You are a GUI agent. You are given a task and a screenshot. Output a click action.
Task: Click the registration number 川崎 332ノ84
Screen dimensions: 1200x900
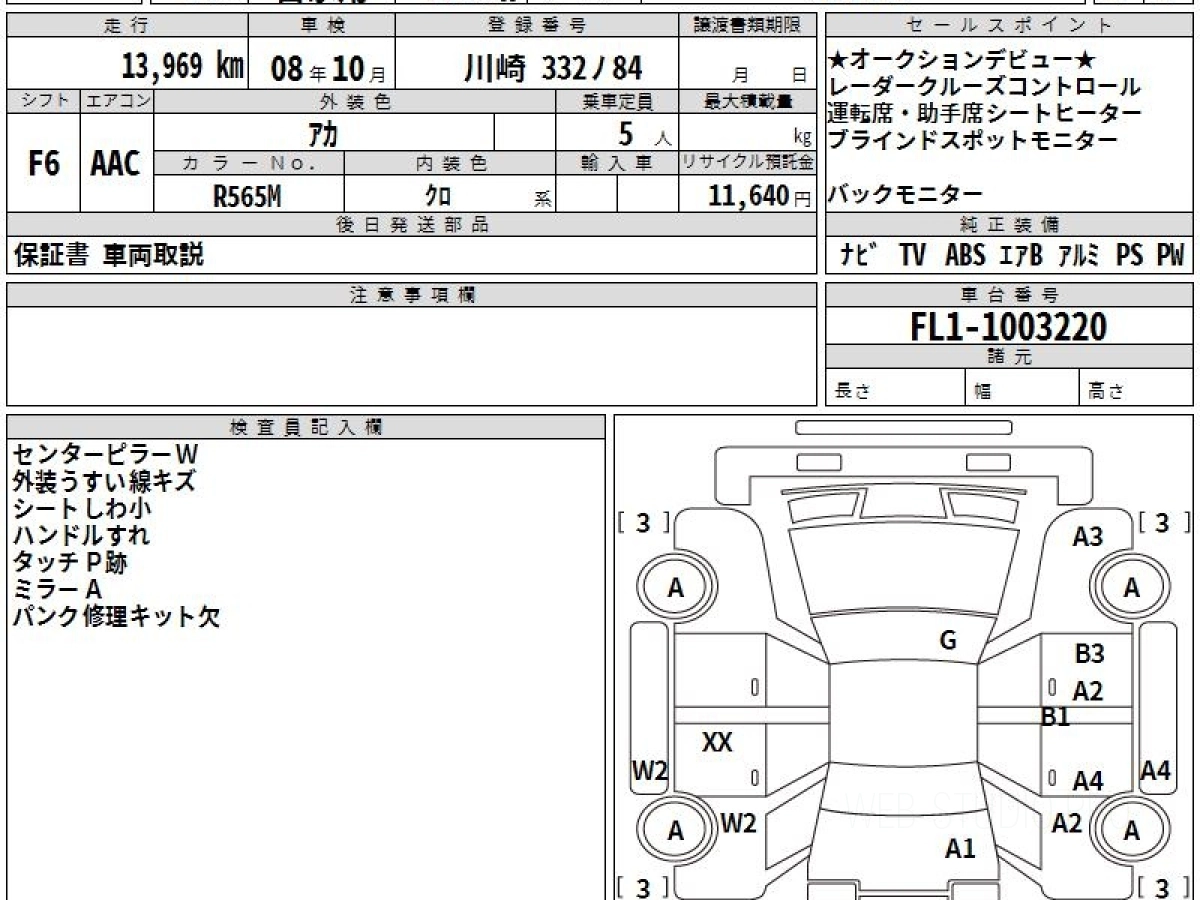(x=552, y=68)
